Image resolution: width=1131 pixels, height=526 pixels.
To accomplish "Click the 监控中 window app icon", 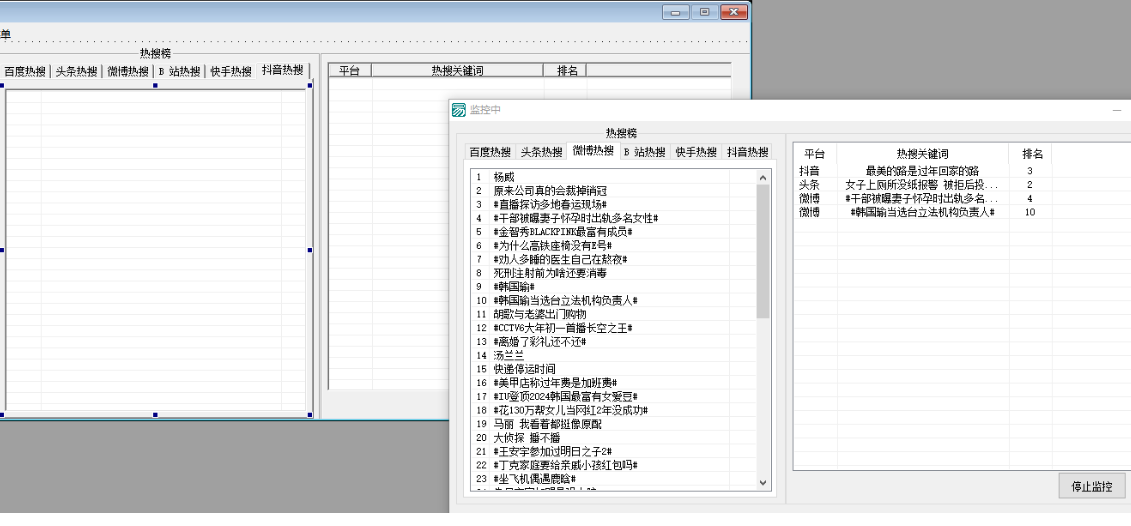I will pyautogui.click(x=459, y=110).
